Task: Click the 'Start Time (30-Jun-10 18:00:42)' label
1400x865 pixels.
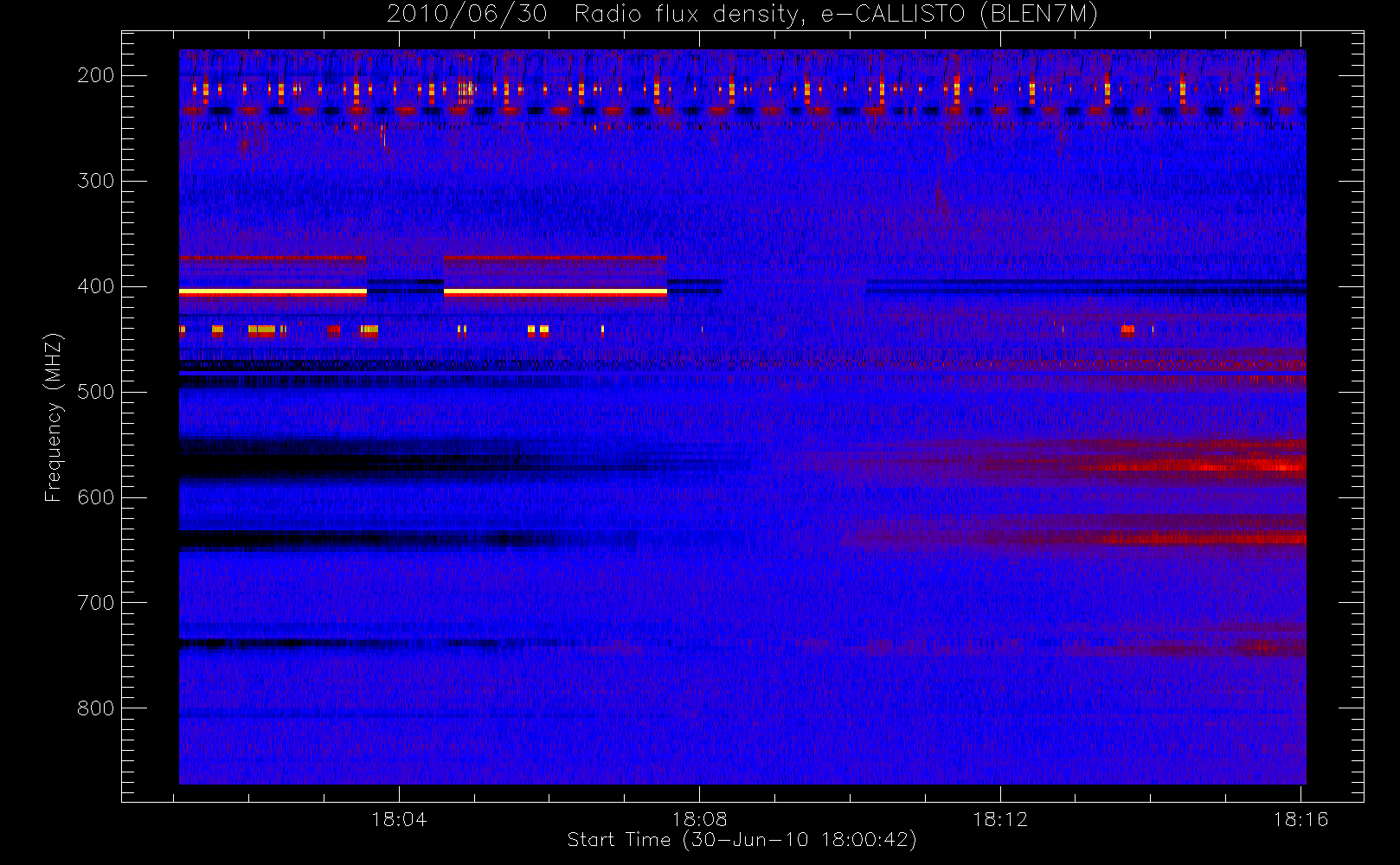Action: (742, 840)
